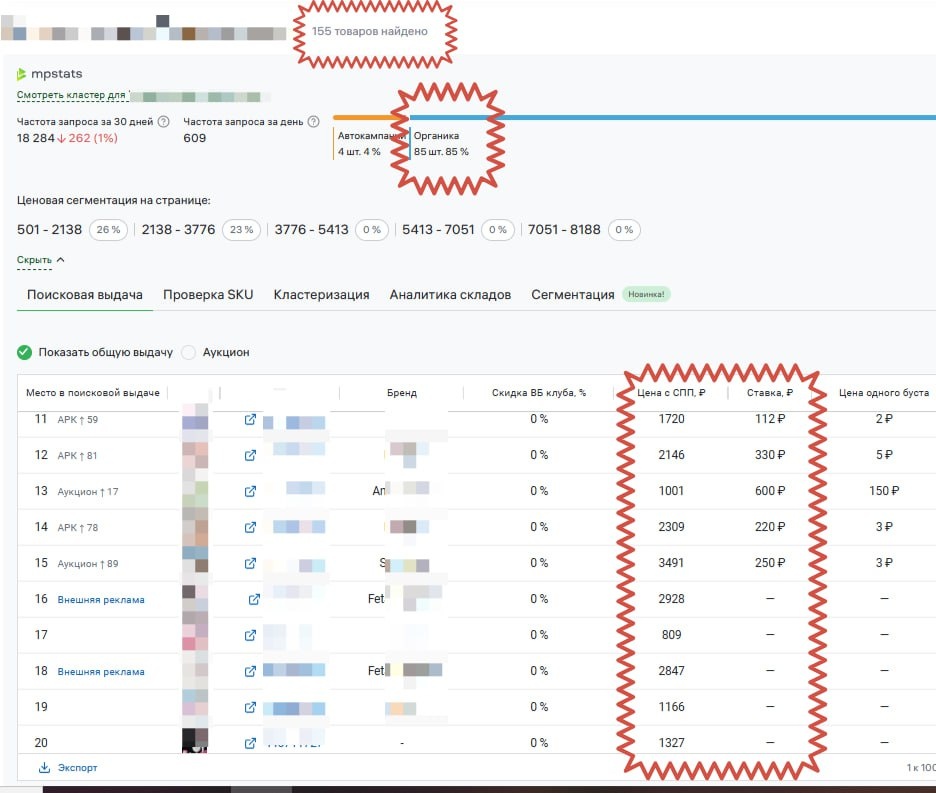Screen dimensions: 936x793
Task: Open external link icon in row 16
Action: [x=254, y=599]
